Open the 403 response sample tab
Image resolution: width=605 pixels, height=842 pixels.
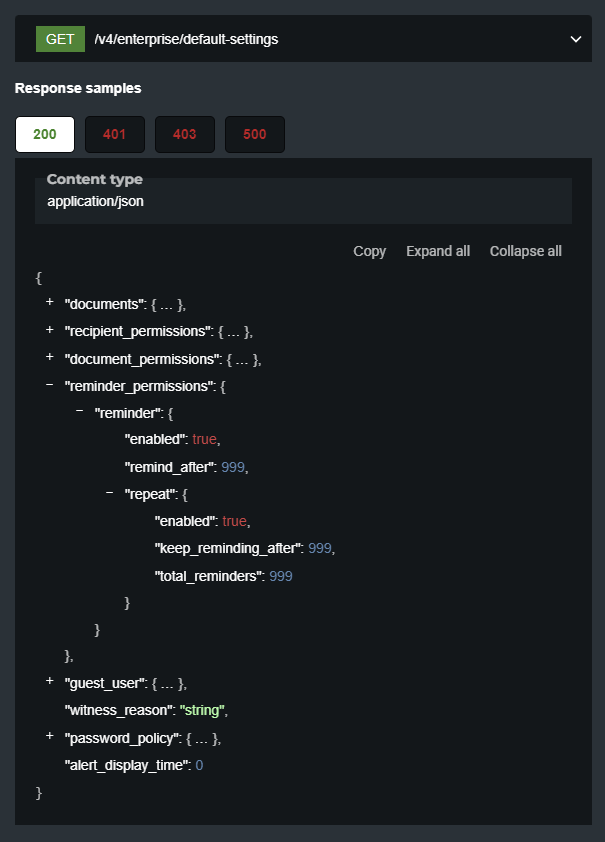(x=185, y=134)
